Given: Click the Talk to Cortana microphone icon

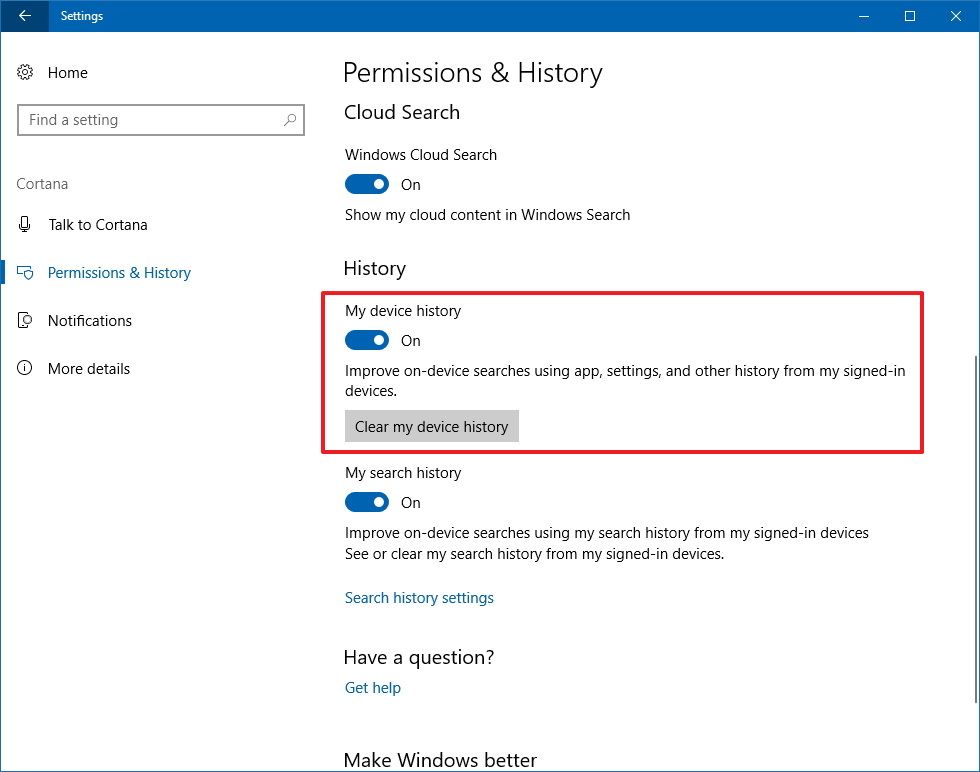Looking at the screenshot, I should point(24,224).
